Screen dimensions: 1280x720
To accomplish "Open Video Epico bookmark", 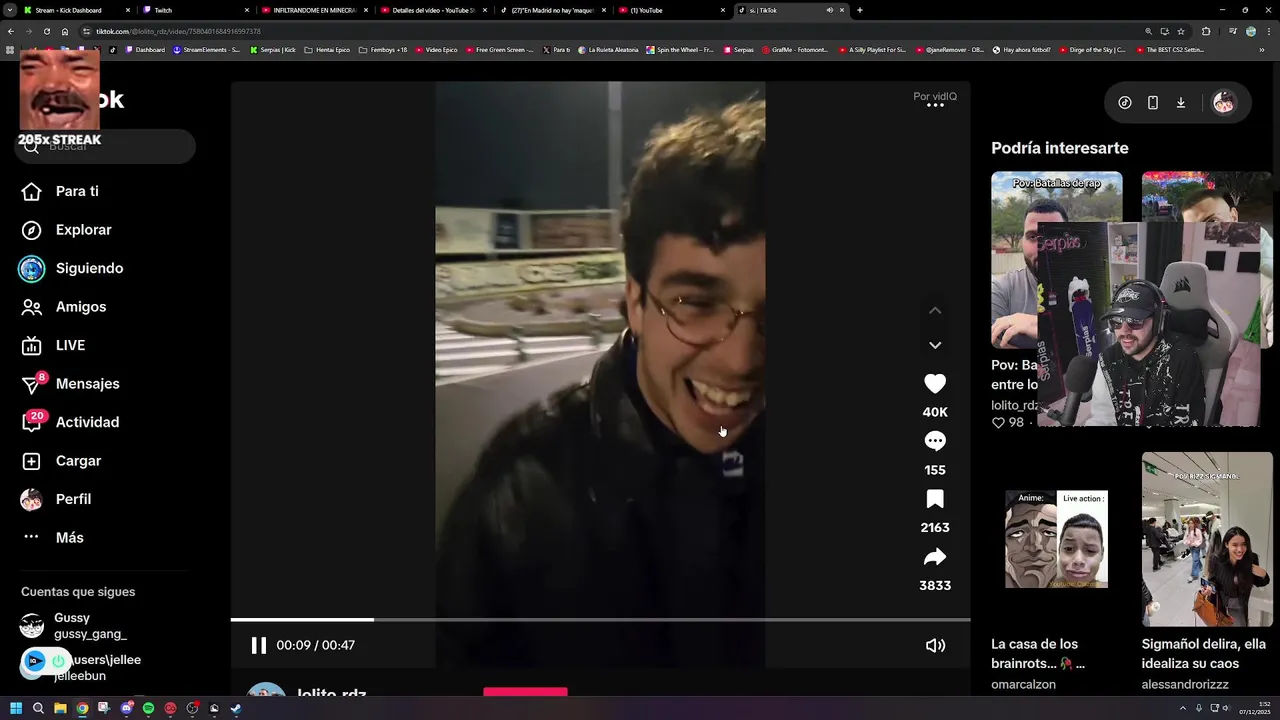I will pos(437,49).
